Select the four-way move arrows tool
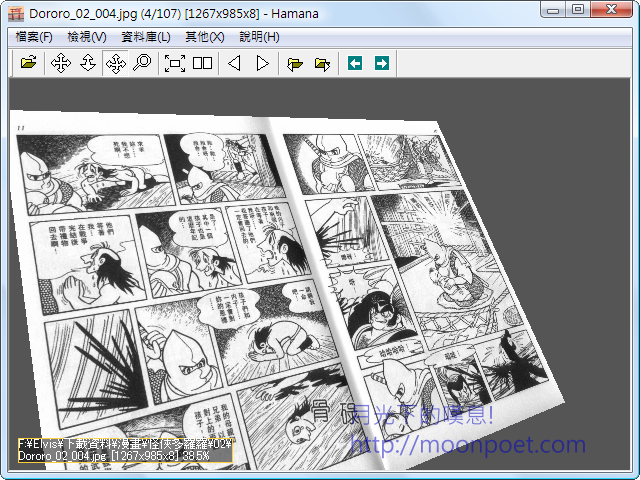This screenshot has width=640, height=480. (x=60, y=63)
